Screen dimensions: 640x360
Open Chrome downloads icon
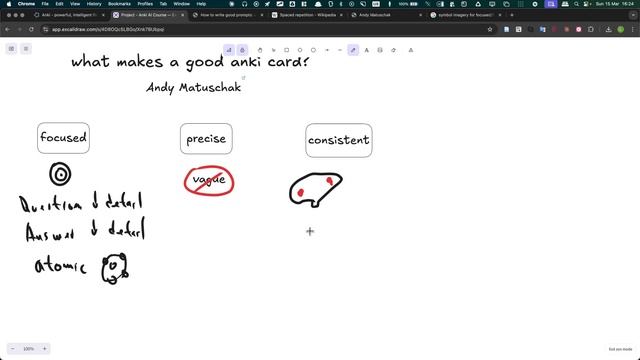point(608,29)
